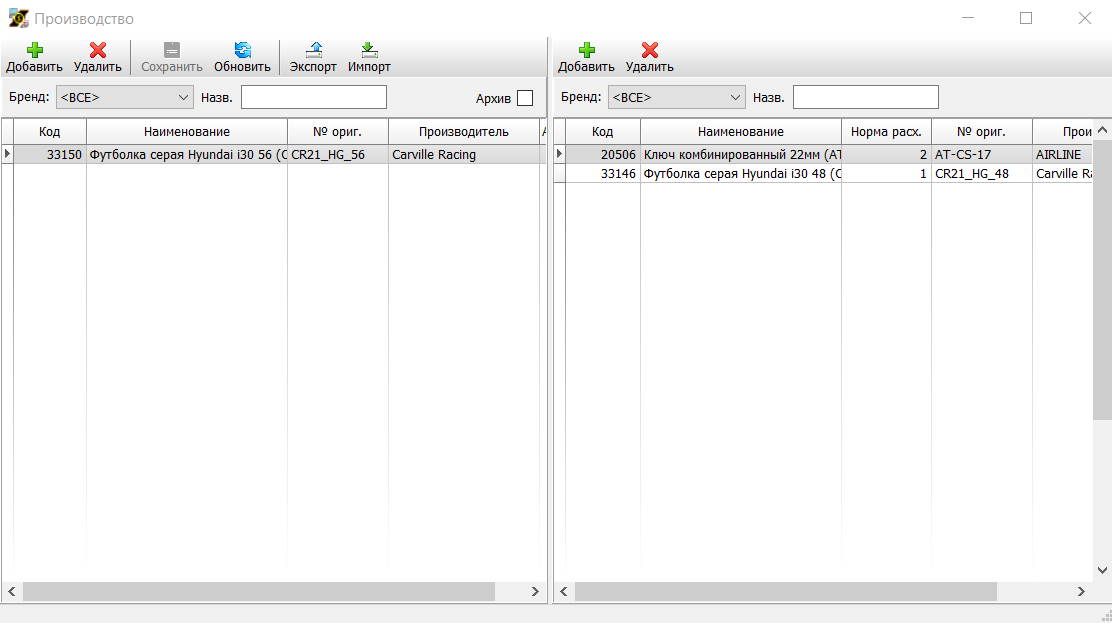
Task: Click the Экспорт toolbar icon
Action: 313,50
